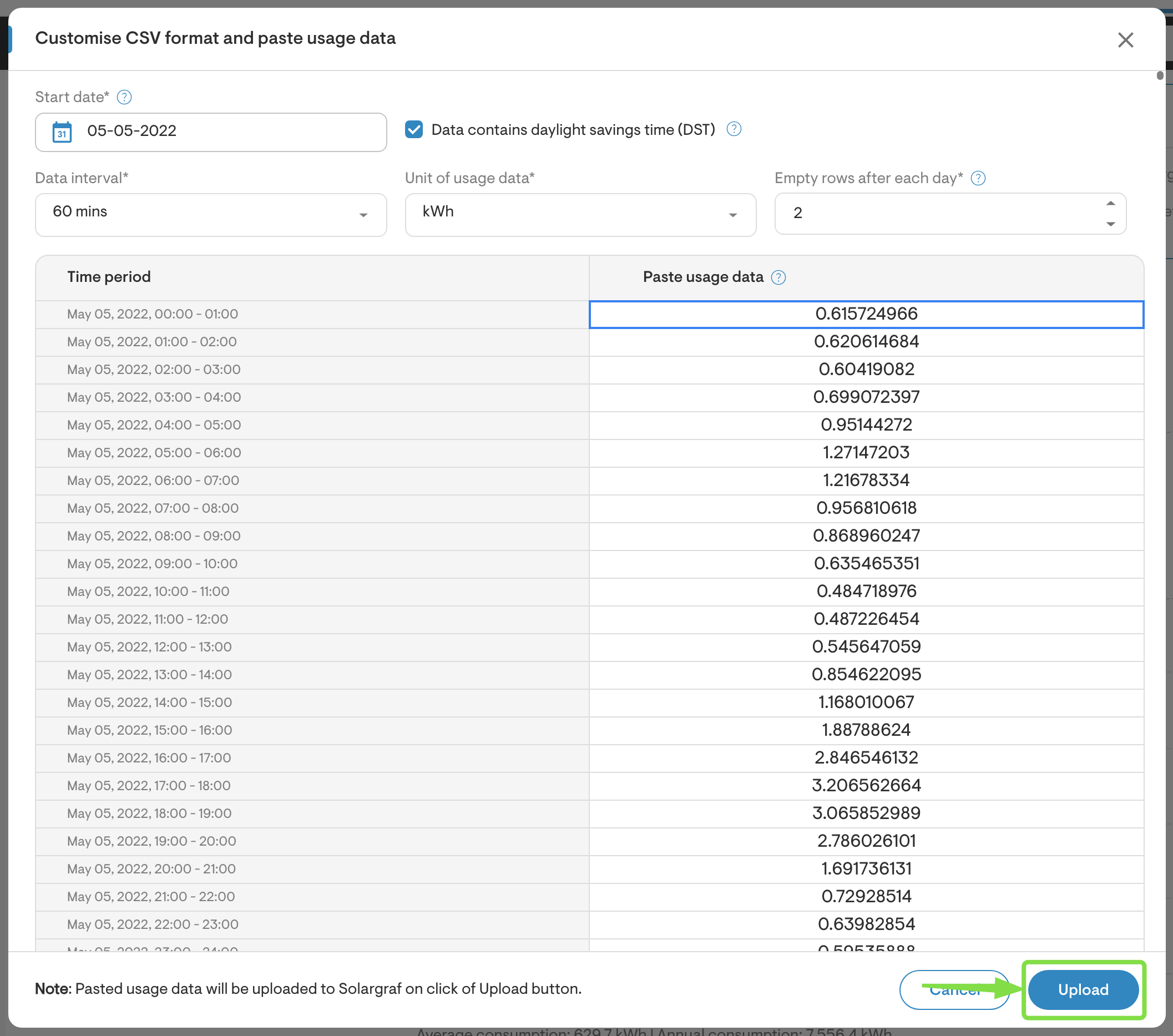This screenshot has height=1036, width=1173.
Task: Expand the 60 mins selector chevron
Action: [363, 215]
